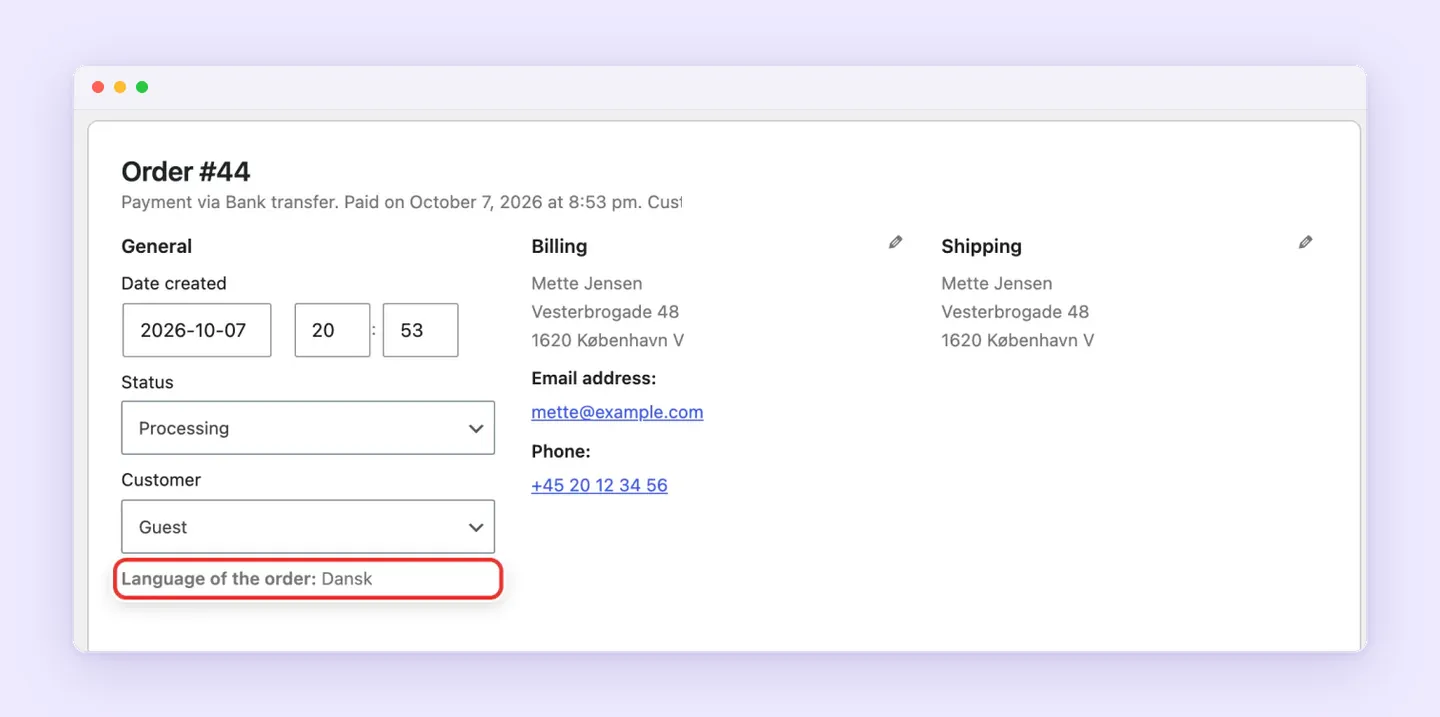Click 1620 København V in Billing
The image size is (1440, 717).
click(608, 340)
